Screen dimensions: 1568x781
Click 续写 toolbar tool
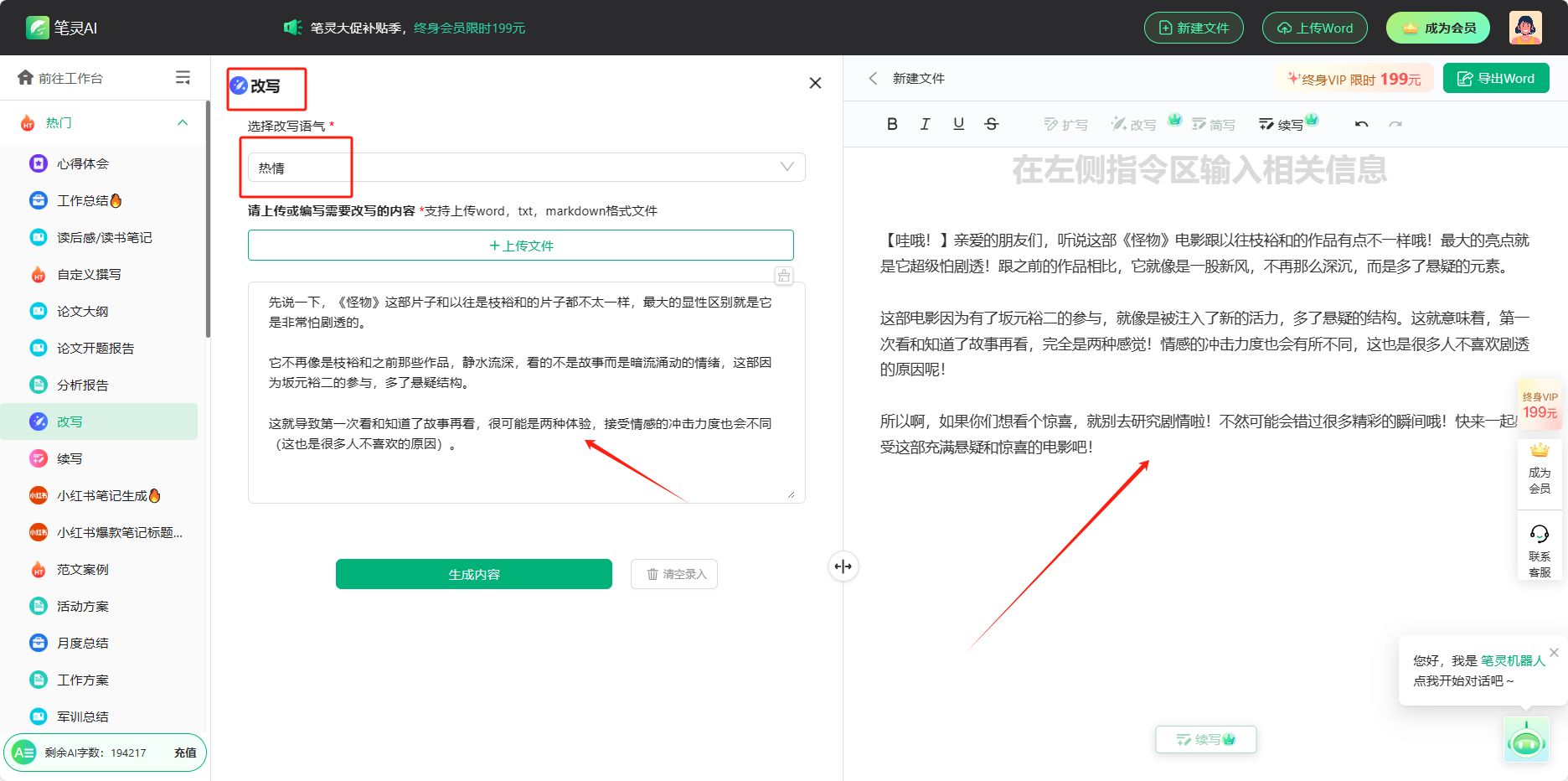tap(1282, 124)
